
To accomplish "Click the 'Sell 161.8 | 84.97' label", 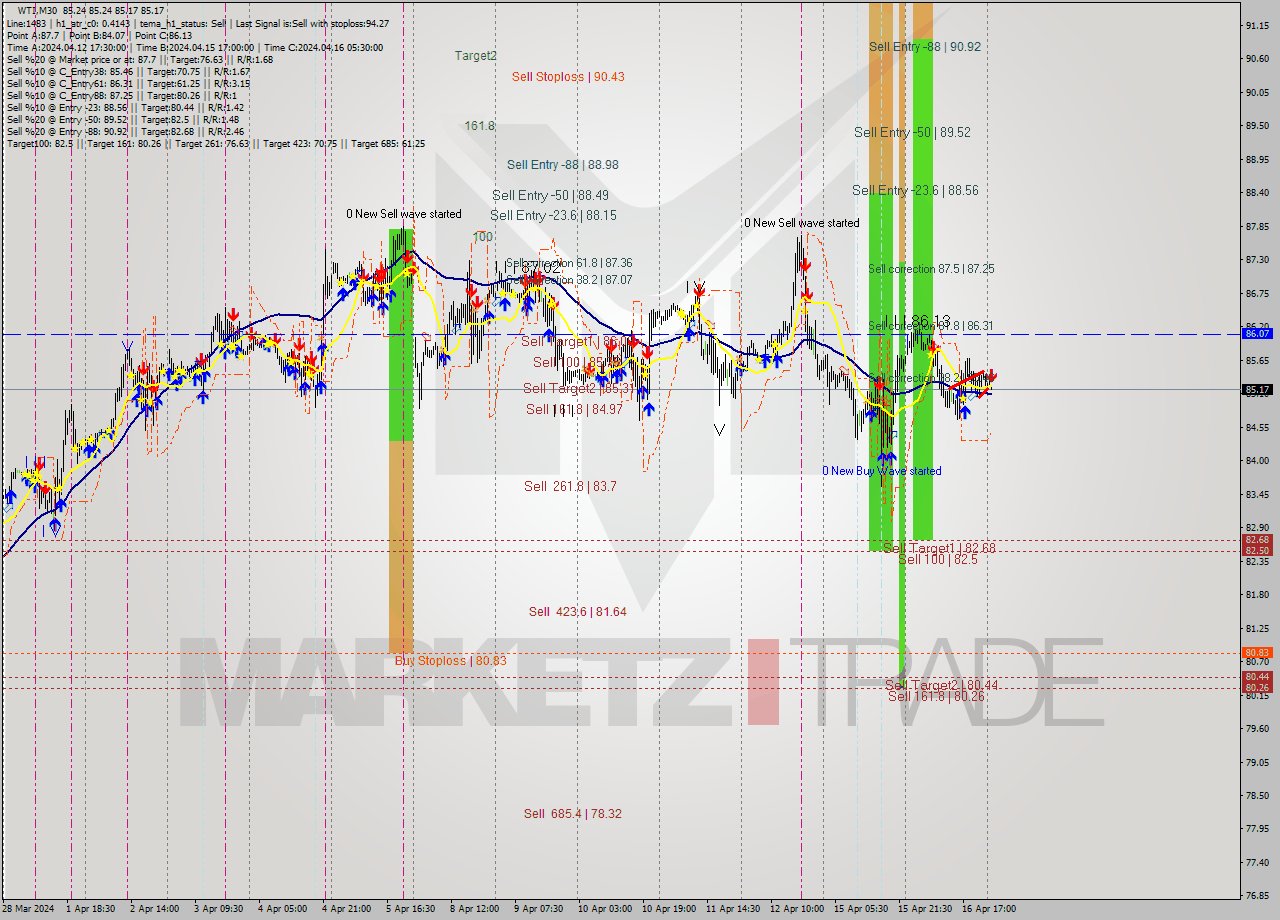I will [574, 409].
